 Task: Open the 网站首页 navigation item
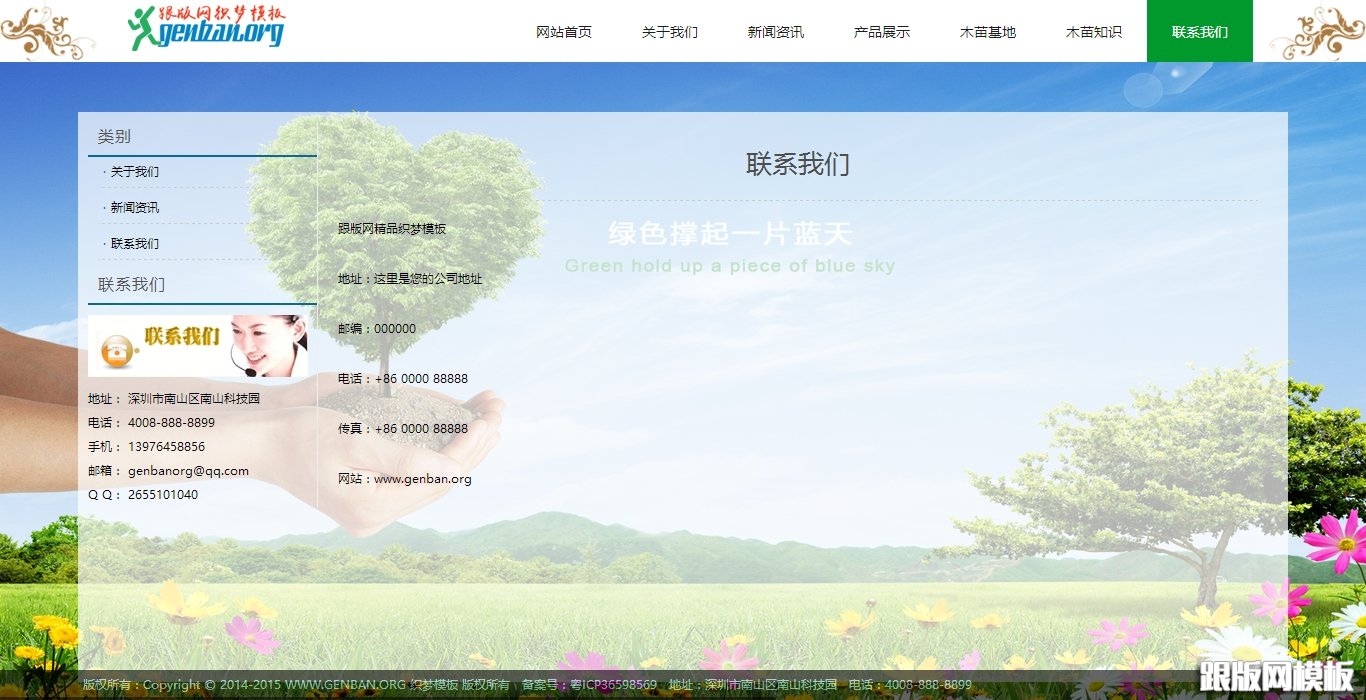click(564, 32)
